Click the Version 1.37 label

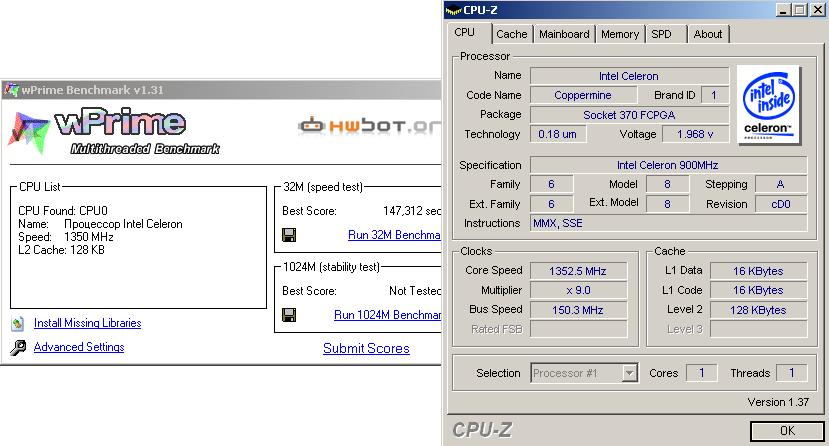[778, 402]
